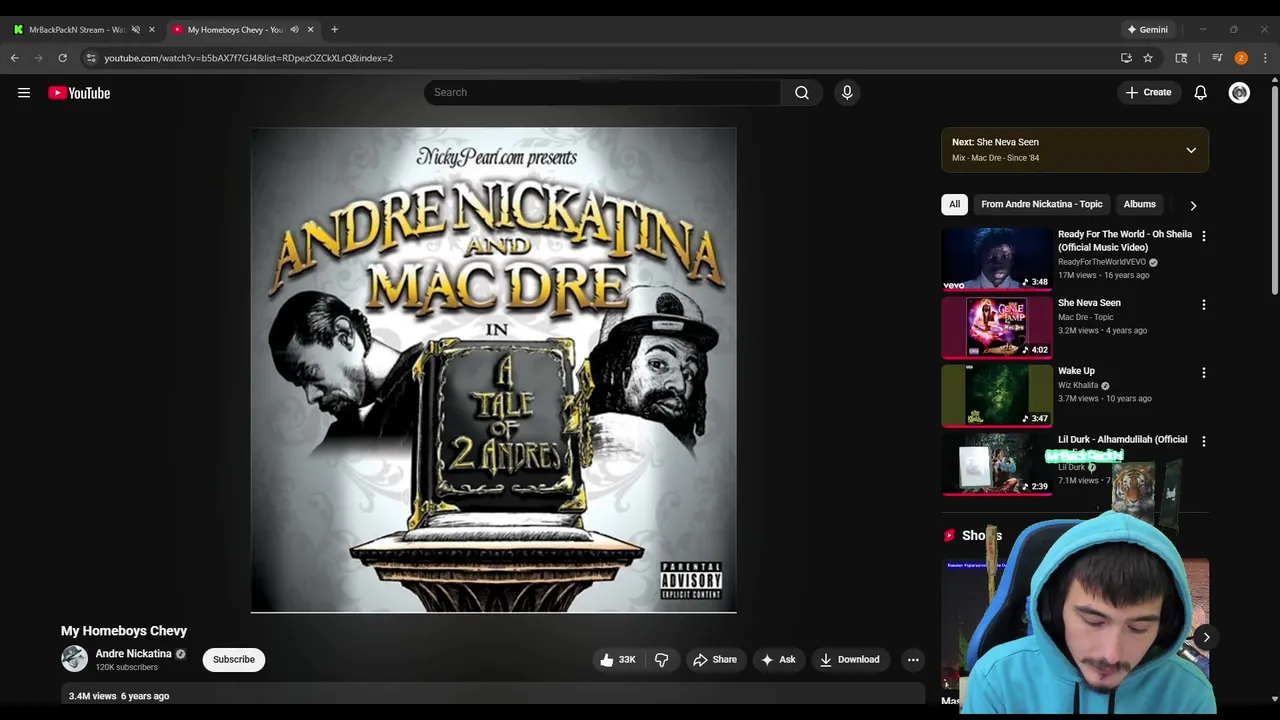This screenshot has height=720, width=1280.
Task: Advance the Shorts shelf with next arrow
Action: tap(1206, 637)
